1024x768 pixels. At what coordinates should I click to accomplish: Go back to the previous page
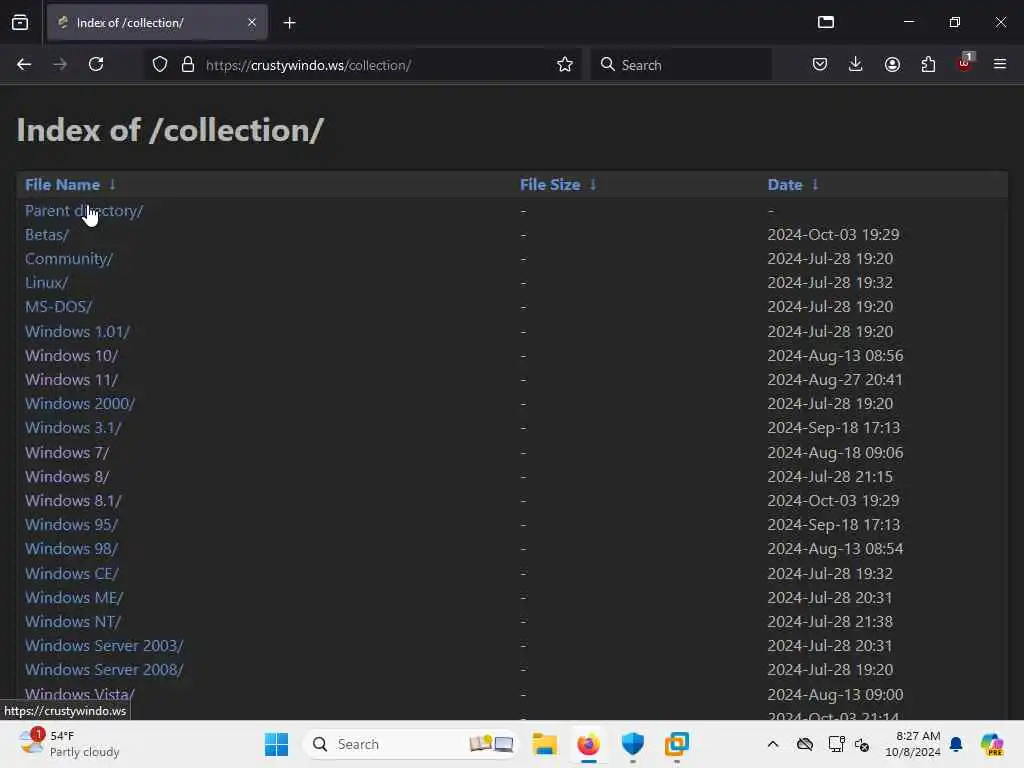(x=24, y=65)
